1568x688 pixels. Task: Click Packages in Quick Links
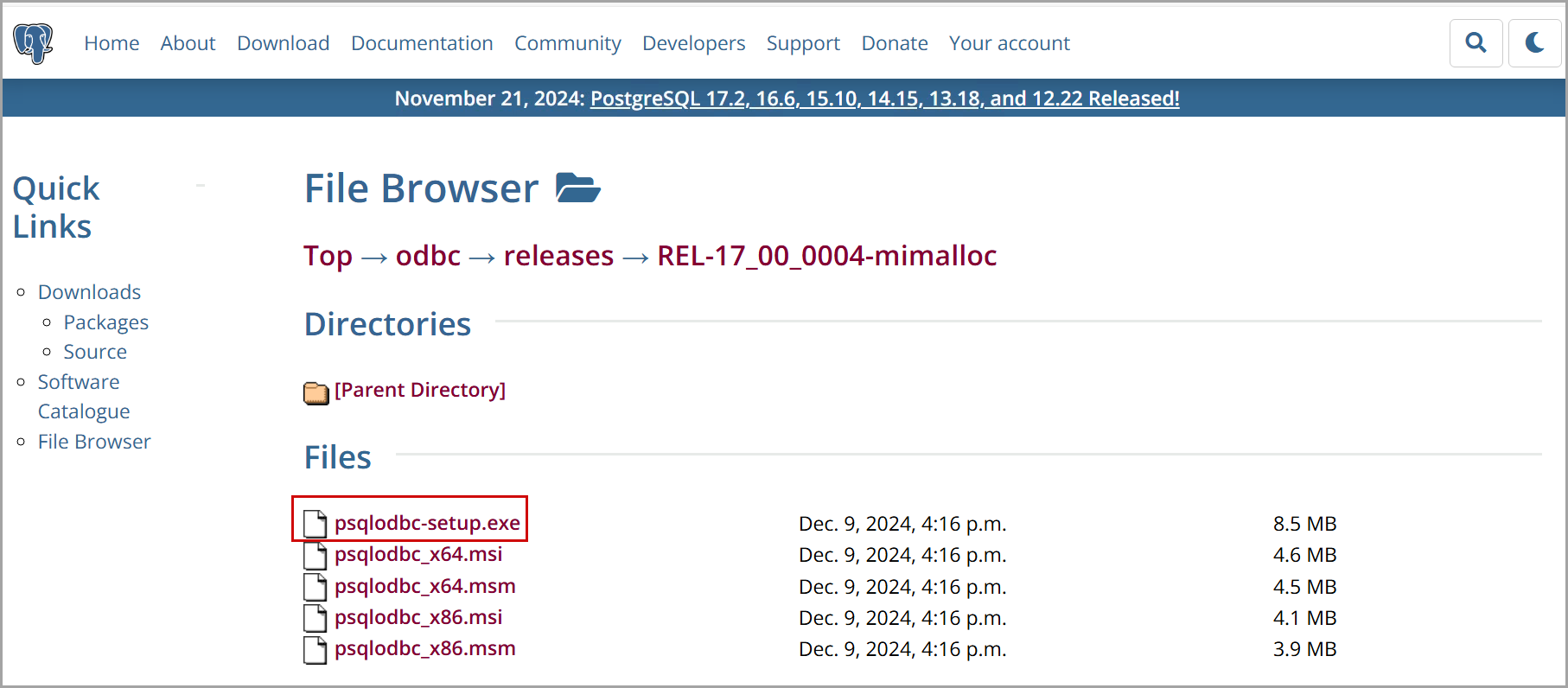(x=105, y=322)
